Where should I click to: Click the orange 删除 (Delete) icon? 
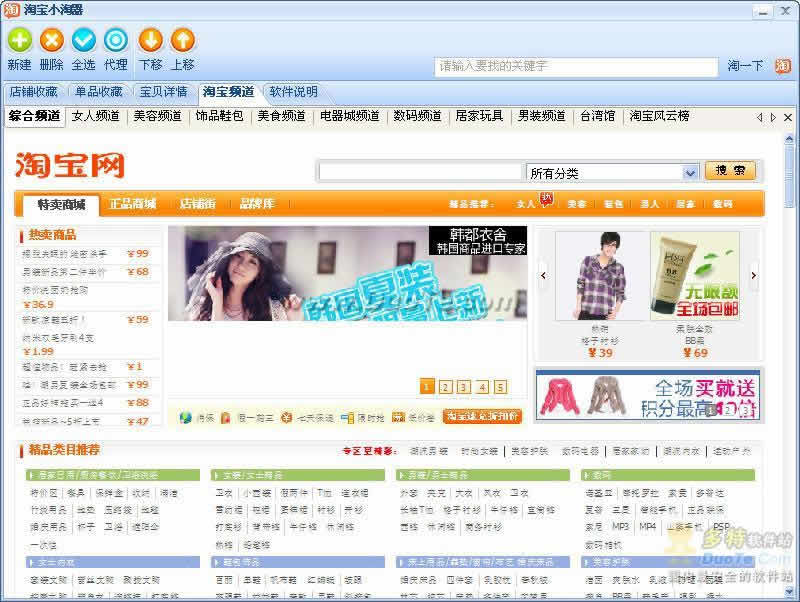click(x=51, y=41)
